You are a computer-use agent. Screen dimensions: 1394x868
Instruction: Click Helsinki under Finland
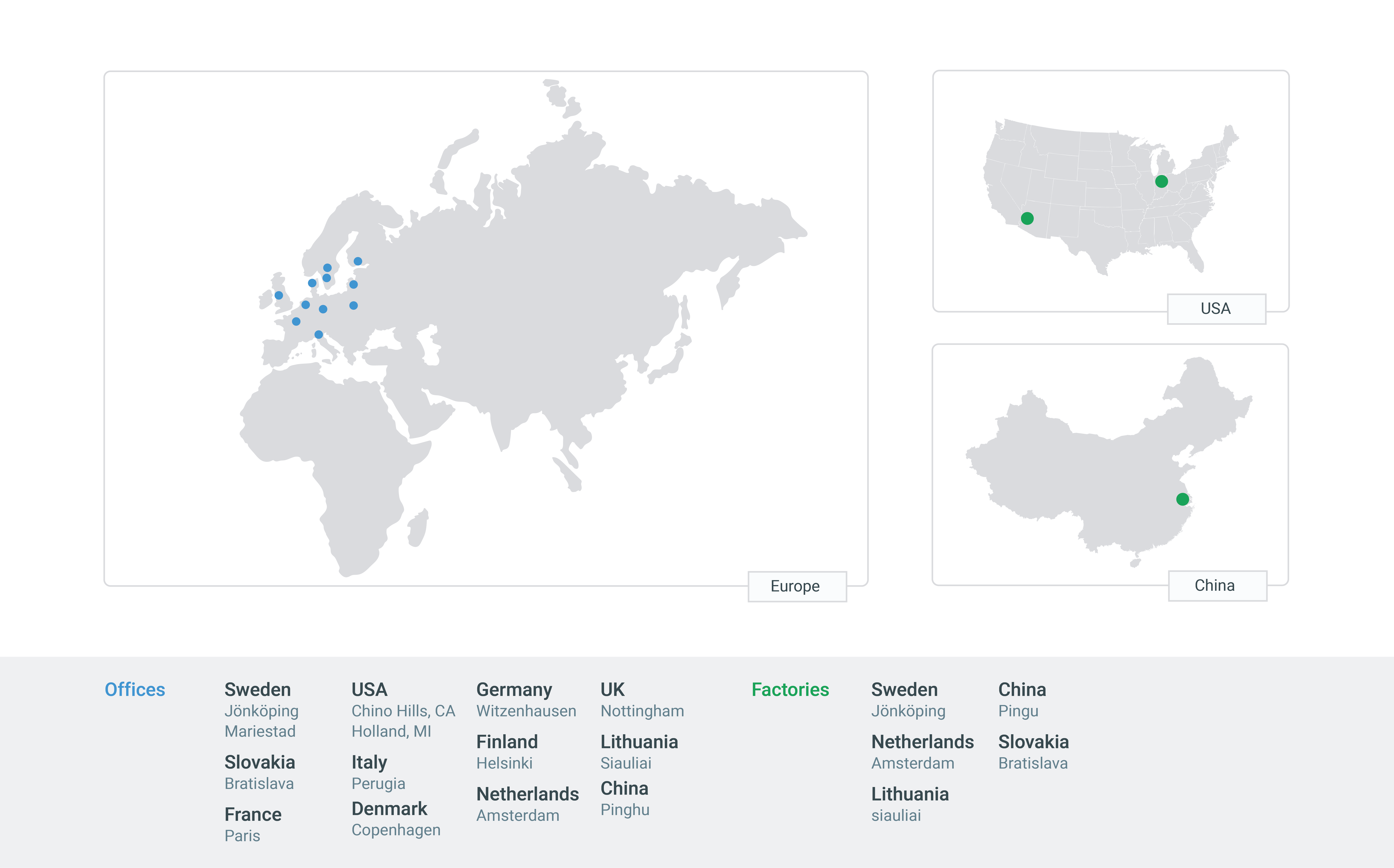tap(504, 763)
